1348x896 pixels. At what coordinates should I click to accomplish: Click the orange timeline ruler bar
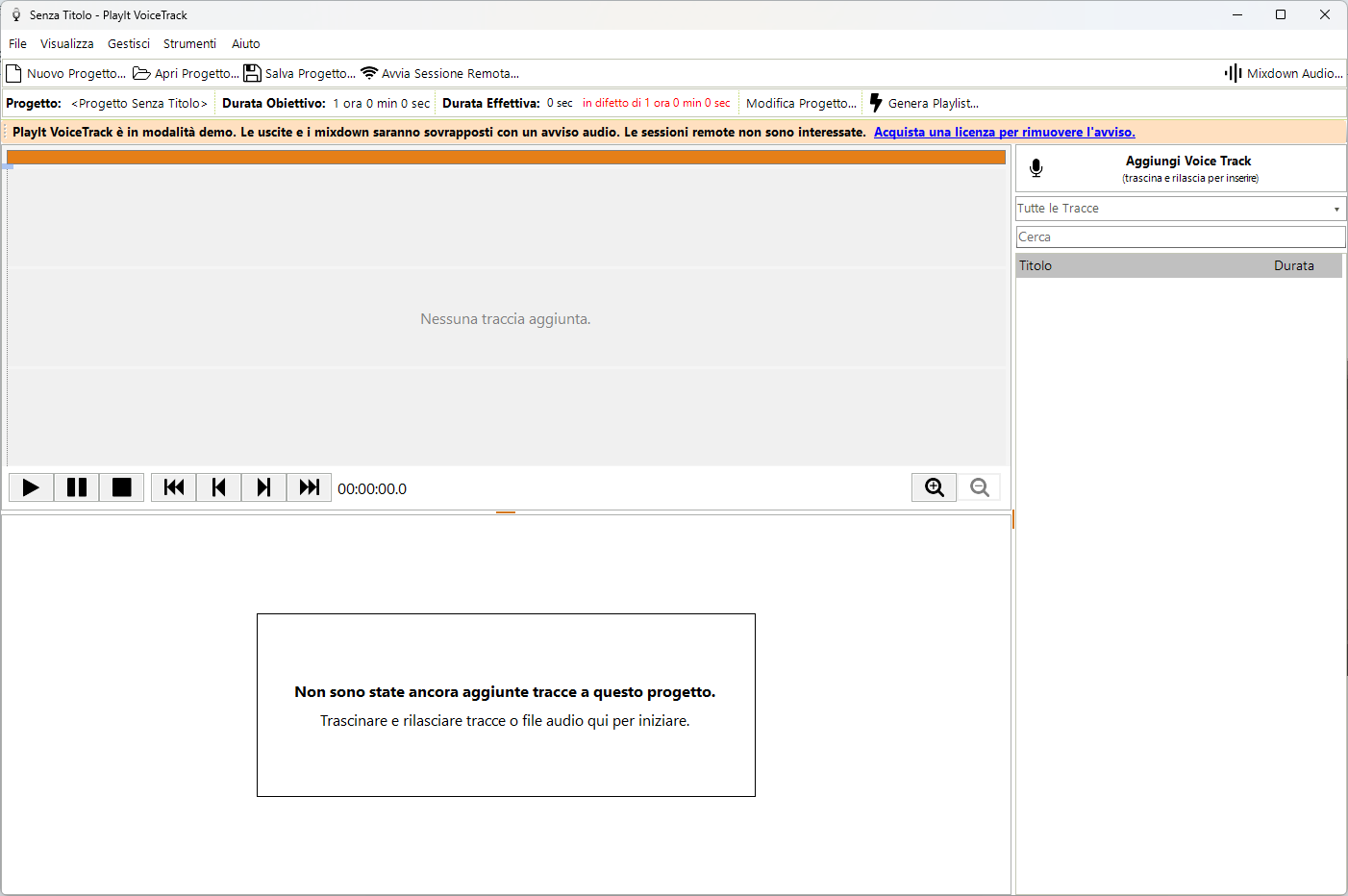pyautogui.click(x=506, y=157)
